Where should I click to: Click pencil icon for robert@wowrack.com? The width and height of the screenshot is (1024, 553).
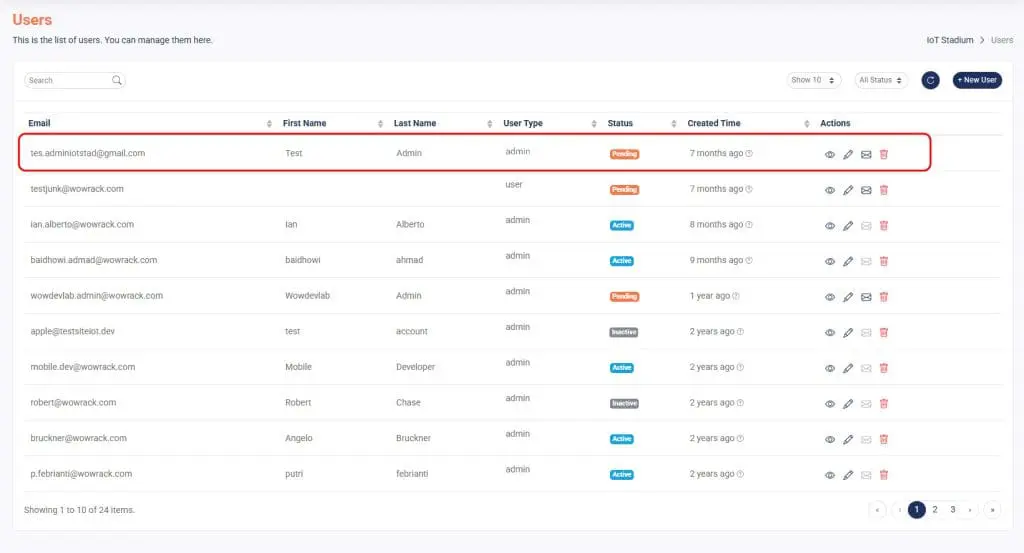click(x=848, y=404)
